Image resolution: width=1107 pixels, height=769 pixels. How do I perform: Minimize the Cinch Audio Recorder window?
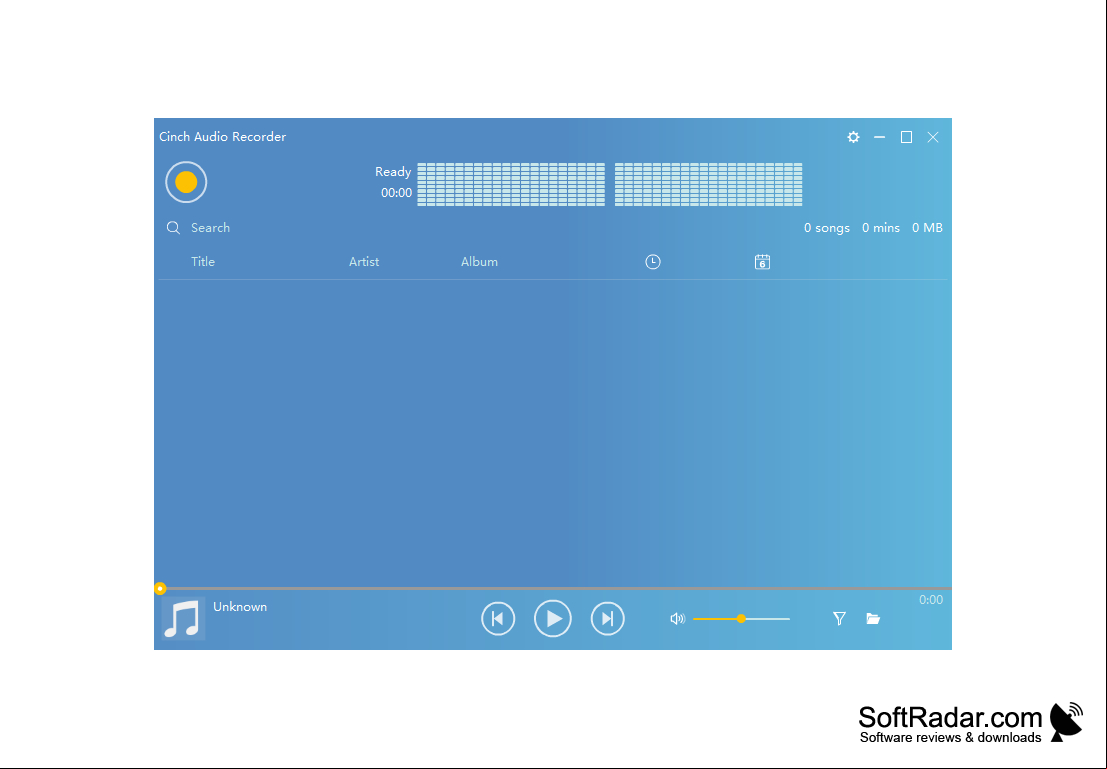[880, 137]
